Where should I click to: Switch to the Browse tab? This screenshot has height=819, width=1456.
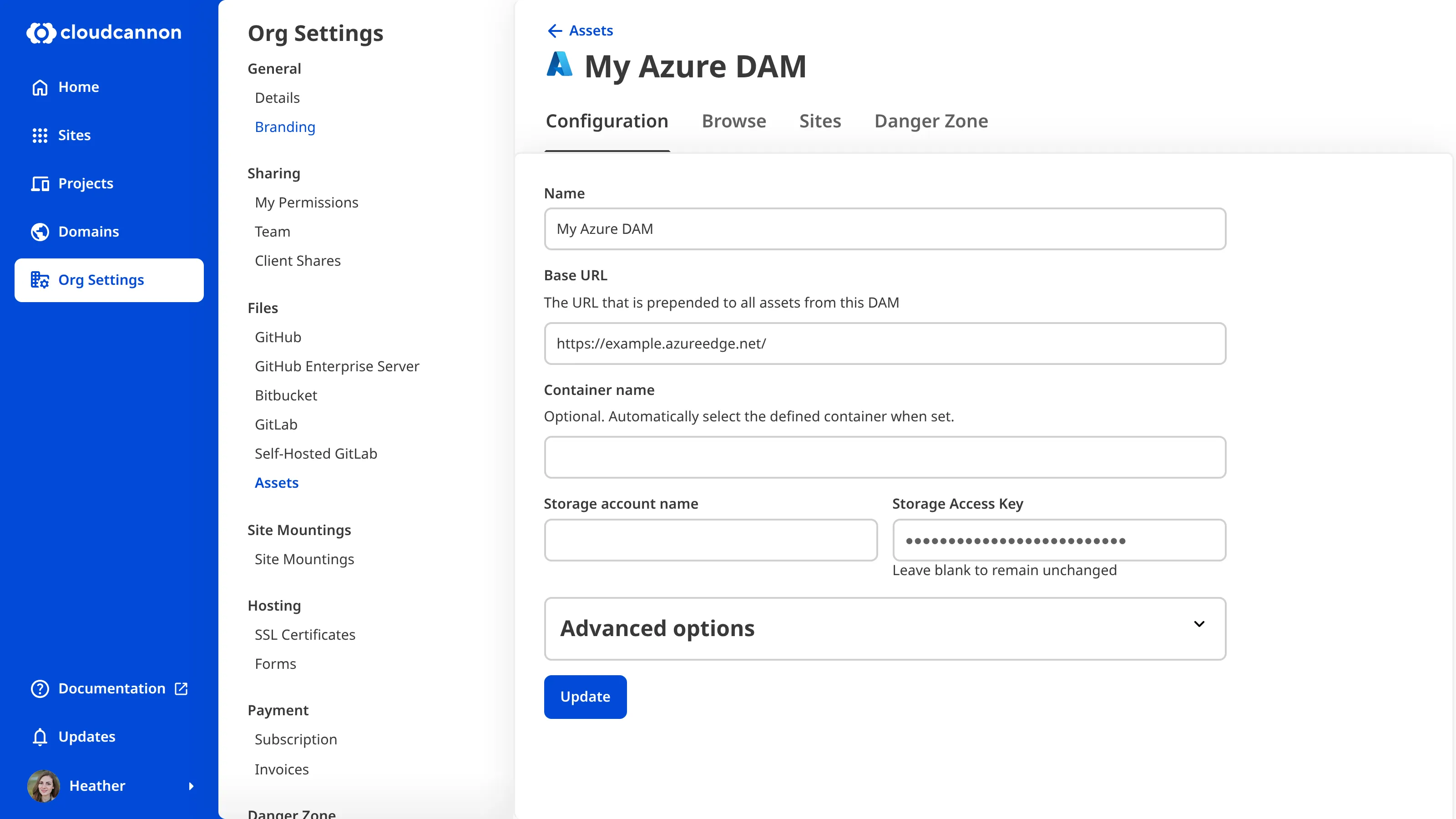coord(733,121)
